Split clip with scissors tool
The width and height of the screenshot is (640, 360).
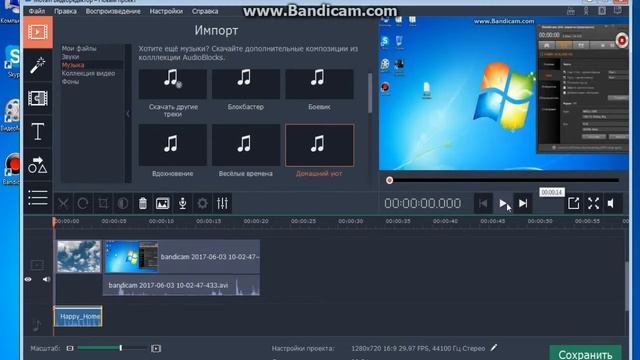(63, 203)
